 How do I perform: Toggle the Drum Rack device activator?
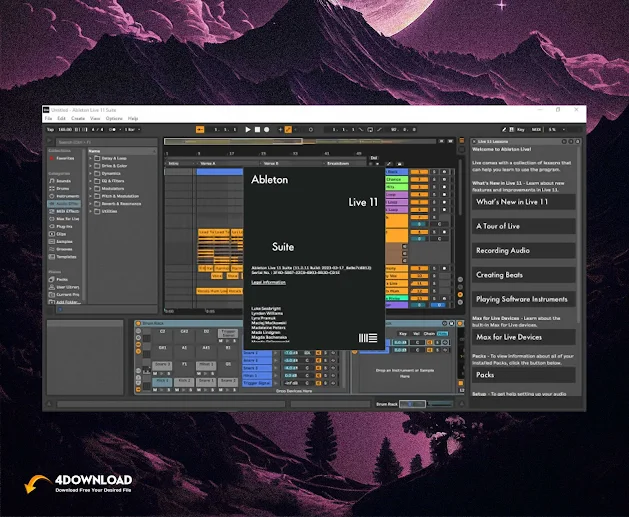(138, 323)
